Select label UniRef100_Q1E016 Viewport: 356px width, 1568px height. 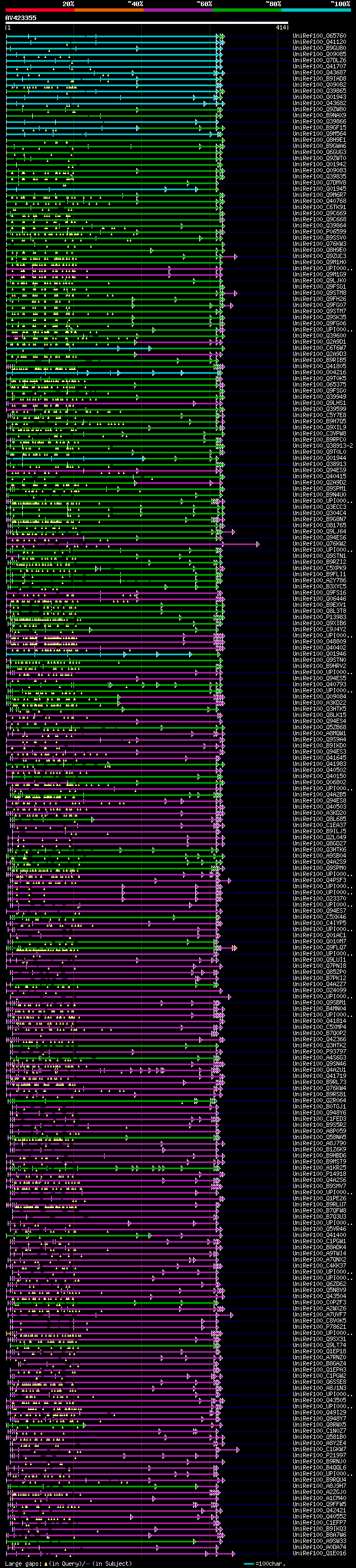click(319, 1554)
